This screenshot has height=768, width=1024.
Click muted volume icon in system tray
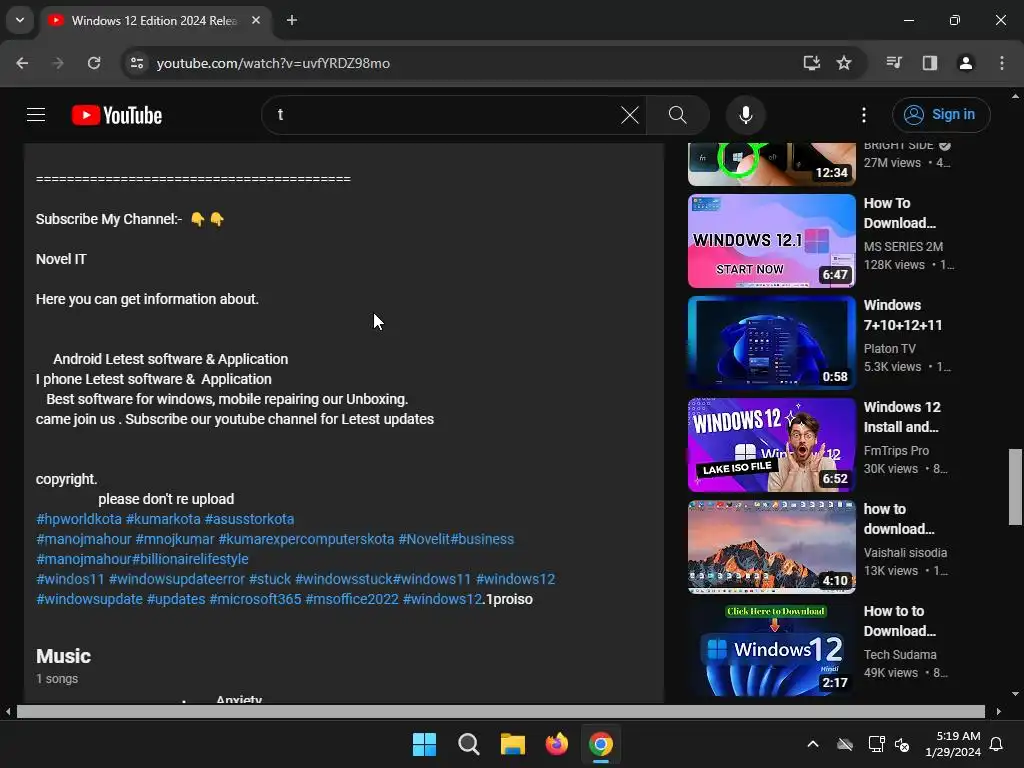pyautogui.click(x=902, y=744)
